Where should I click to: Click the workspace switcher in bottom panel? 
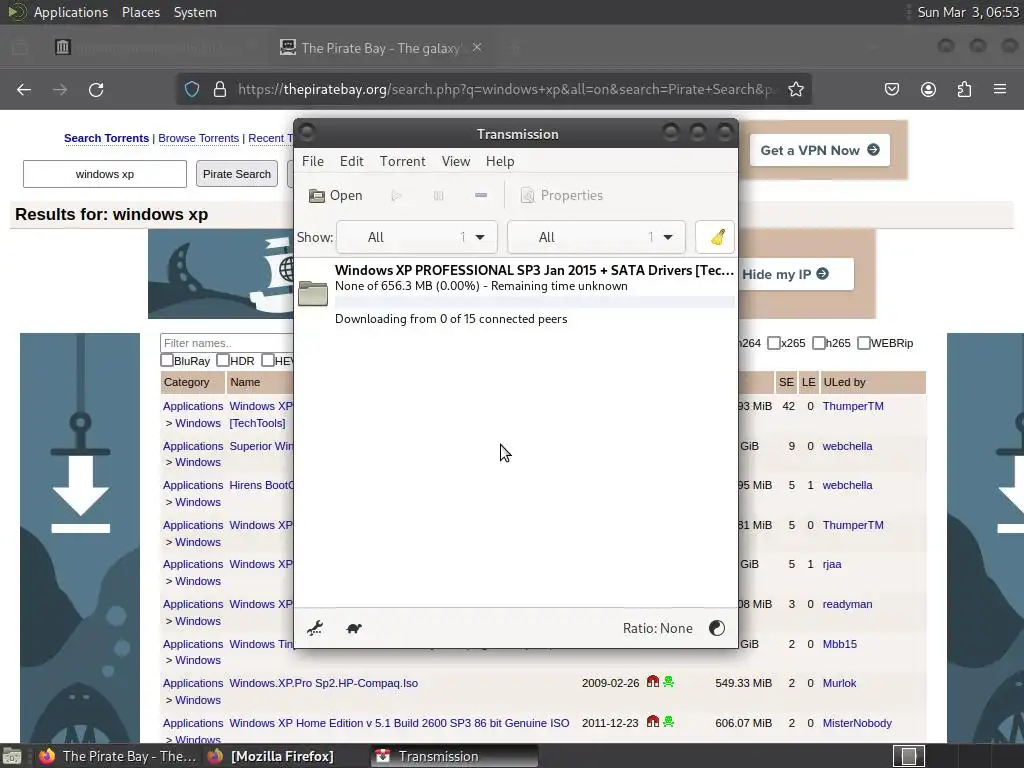[908, 756]
